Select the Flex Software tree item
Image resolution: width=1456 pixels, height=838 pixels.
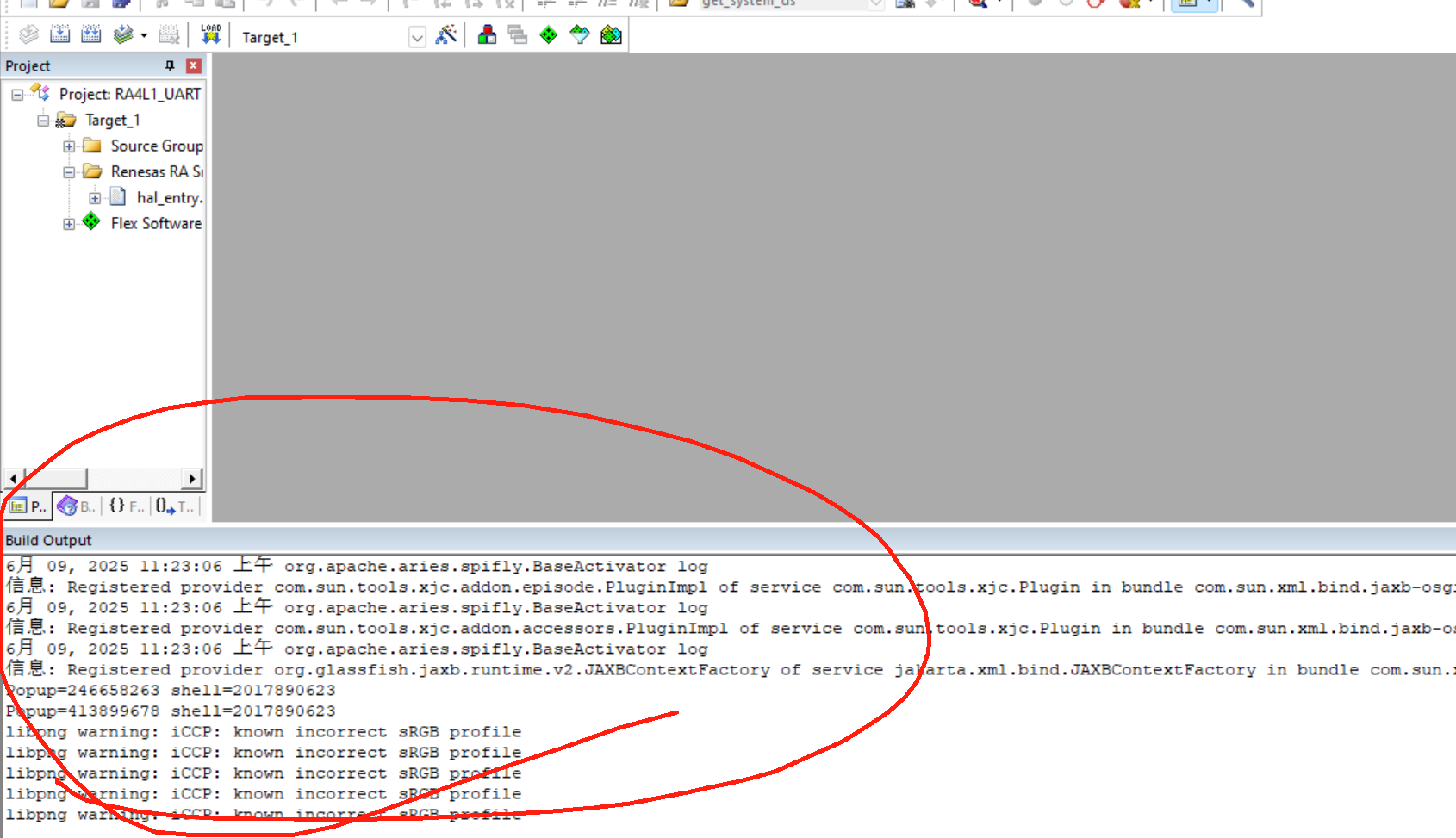(x=156, y=223)
